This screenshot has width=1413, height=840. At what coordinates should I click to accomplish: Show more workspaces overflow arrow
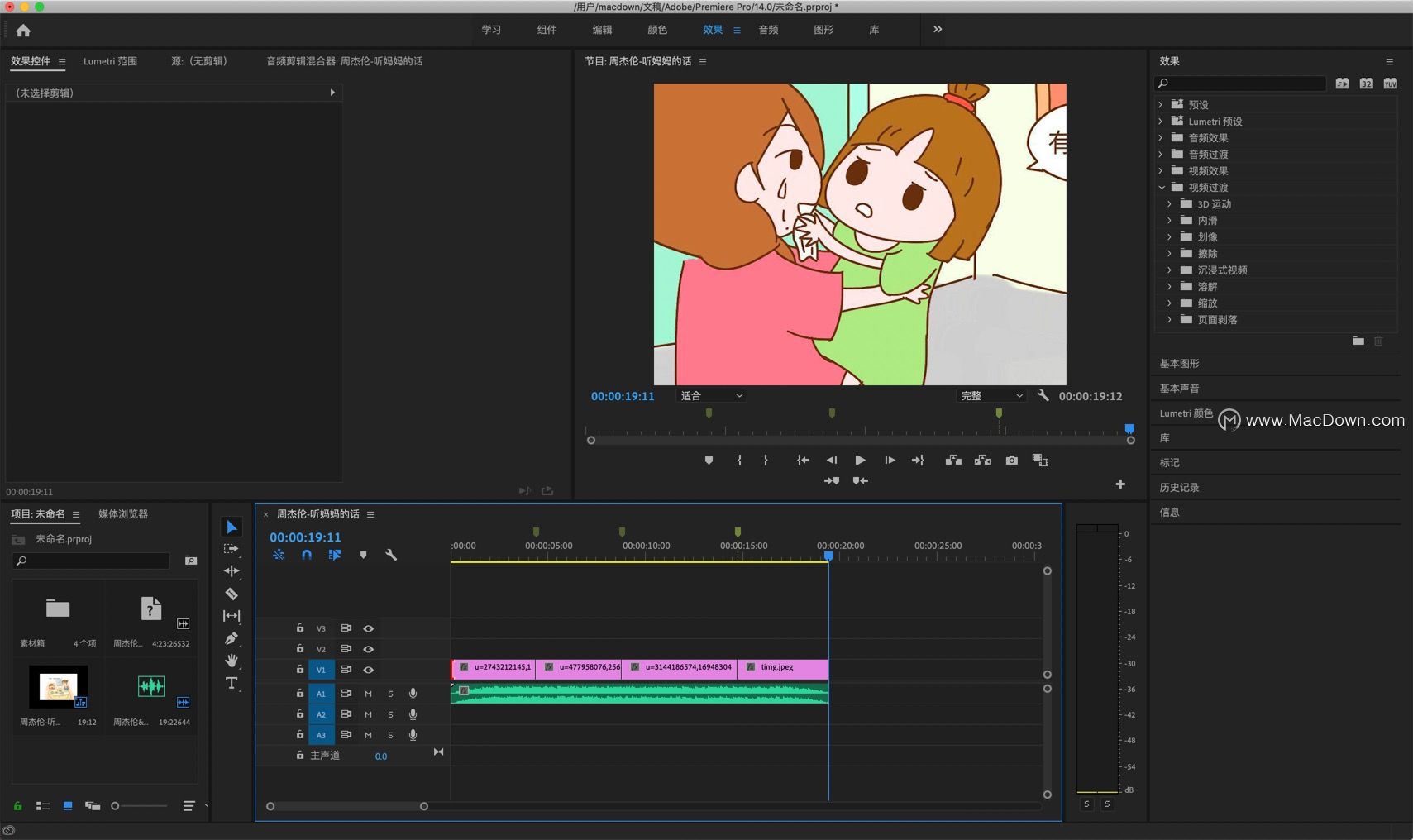click(938, 30)
